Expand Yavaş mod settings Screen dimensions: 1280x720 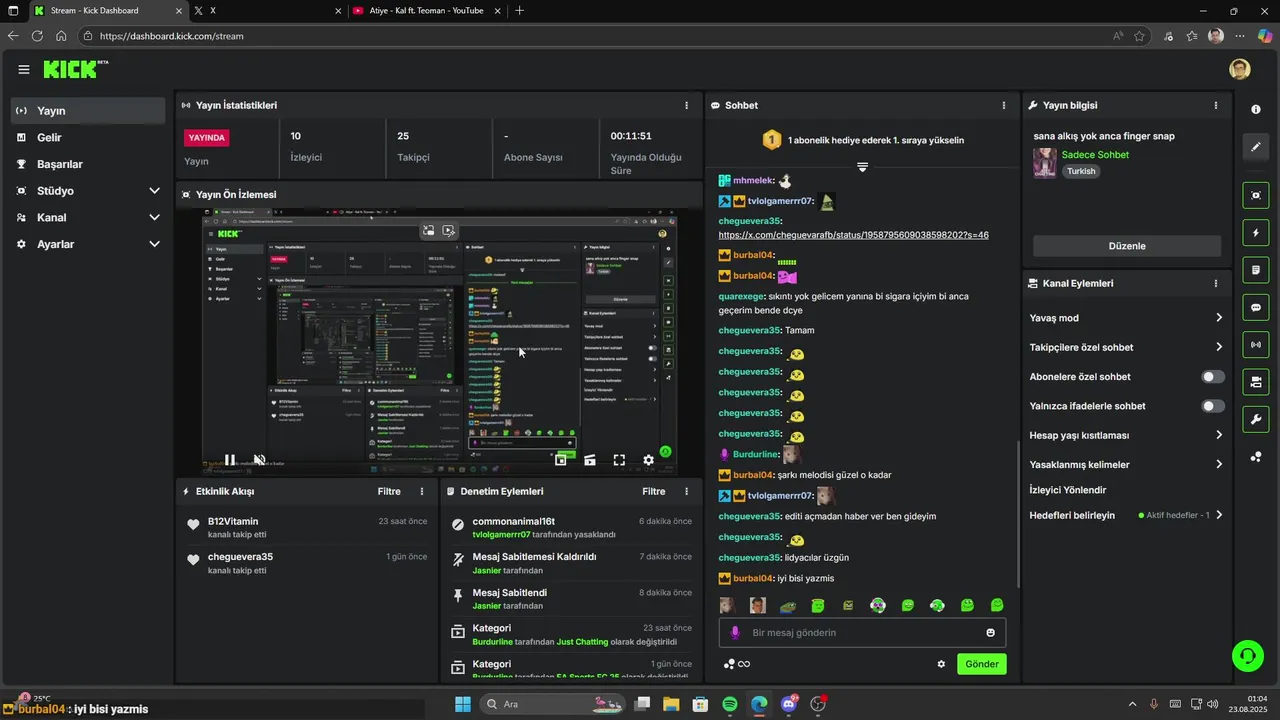1126,318
